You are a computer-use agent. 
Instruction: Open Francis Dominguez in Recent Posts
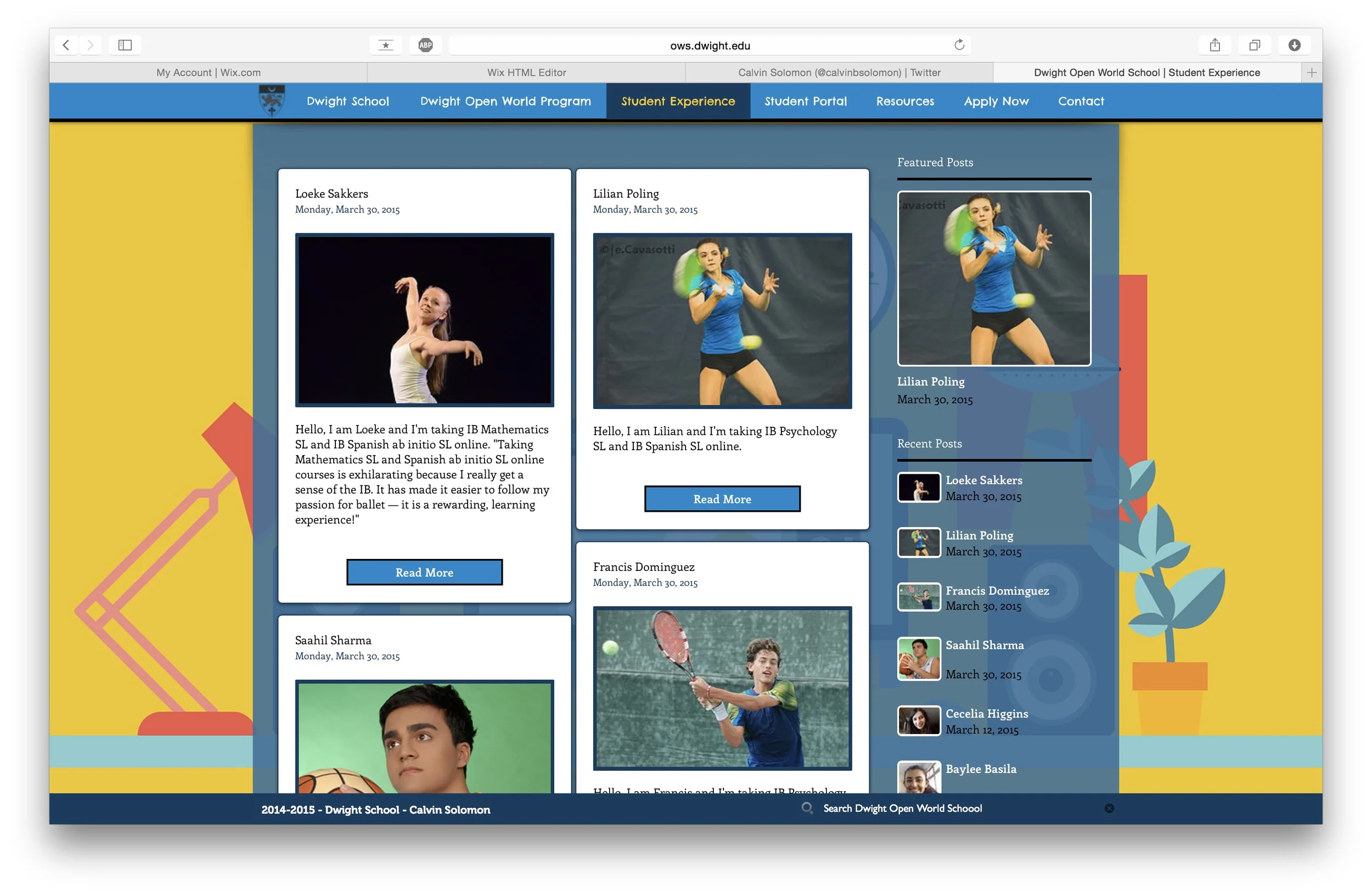[997, 590]
